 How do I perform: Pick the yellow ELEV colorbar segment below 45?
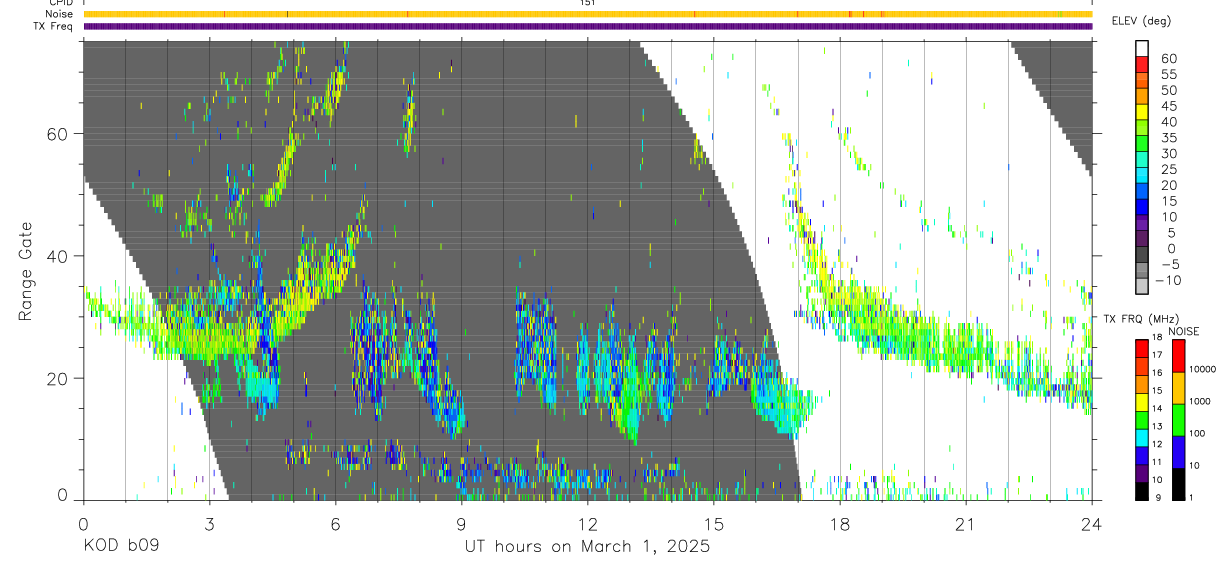1142,112
